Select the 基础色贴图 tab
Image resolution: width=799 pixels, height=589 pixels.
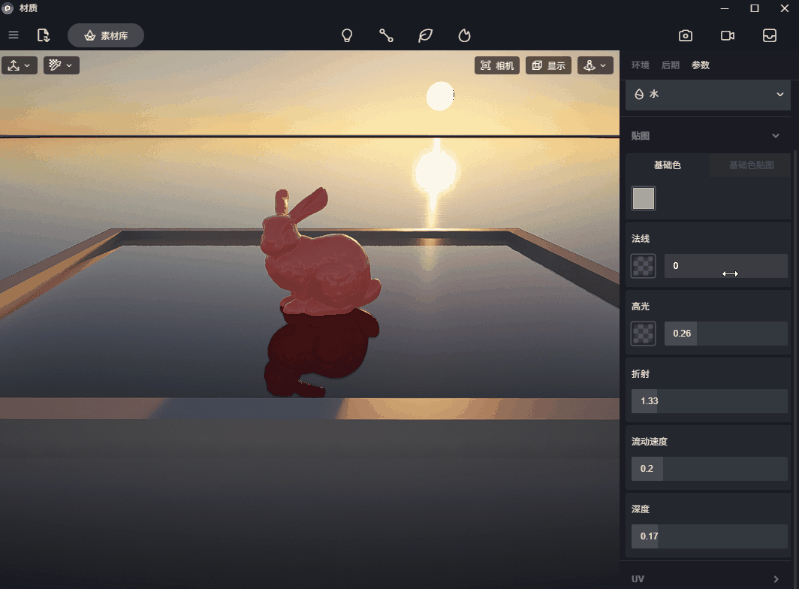click(751, 165)
